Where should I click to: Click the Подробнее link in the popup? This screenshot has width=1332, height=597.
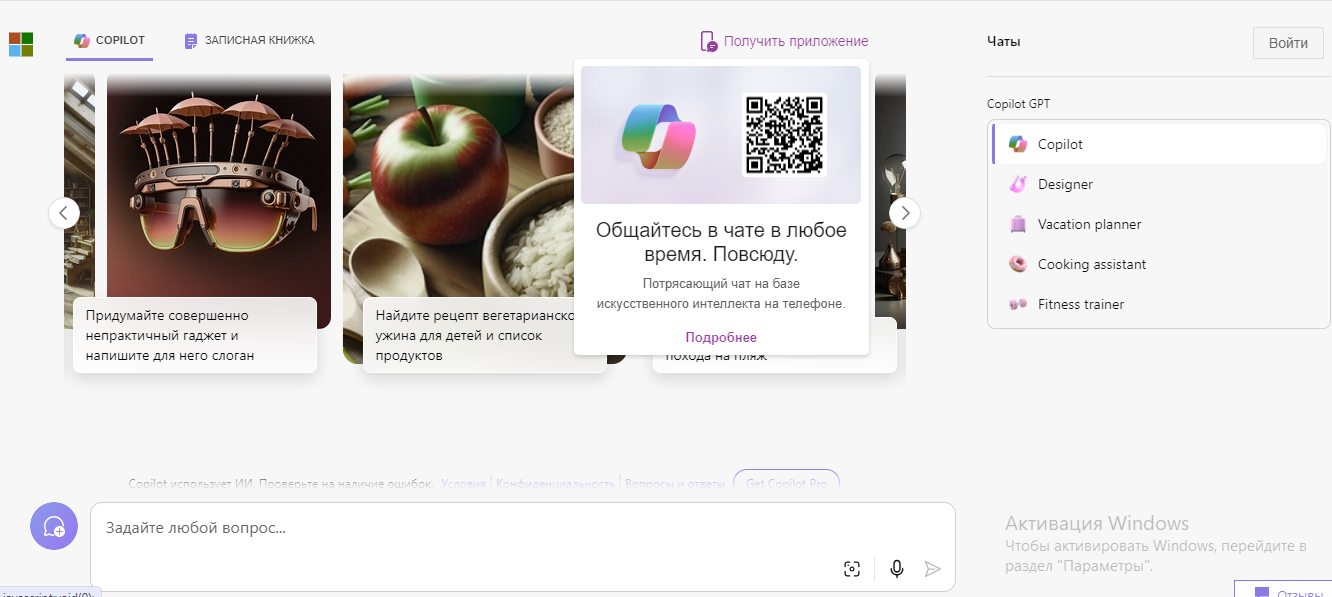coord(721,337)
